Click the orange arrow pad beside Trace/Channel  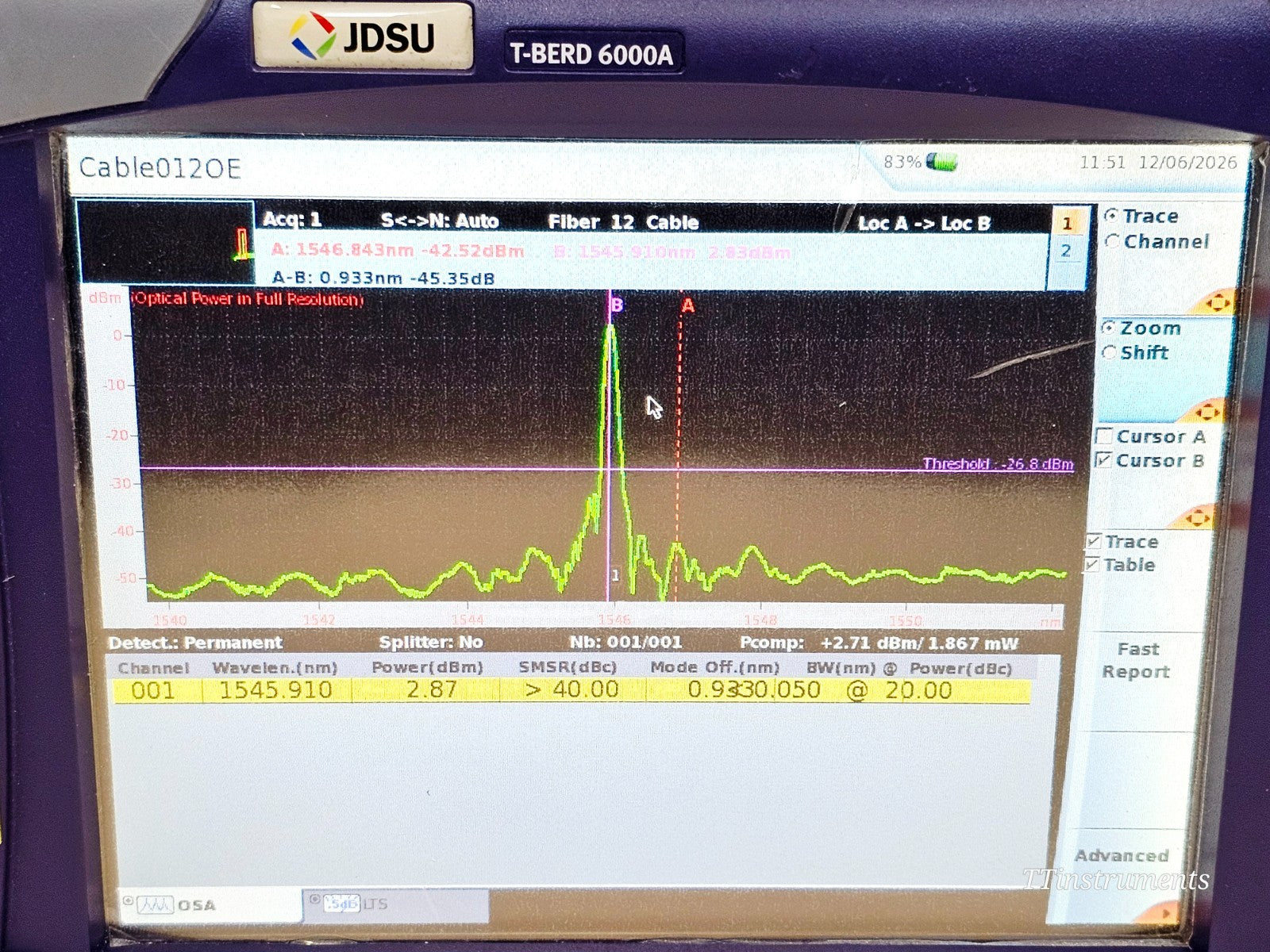pos(1217,301)
